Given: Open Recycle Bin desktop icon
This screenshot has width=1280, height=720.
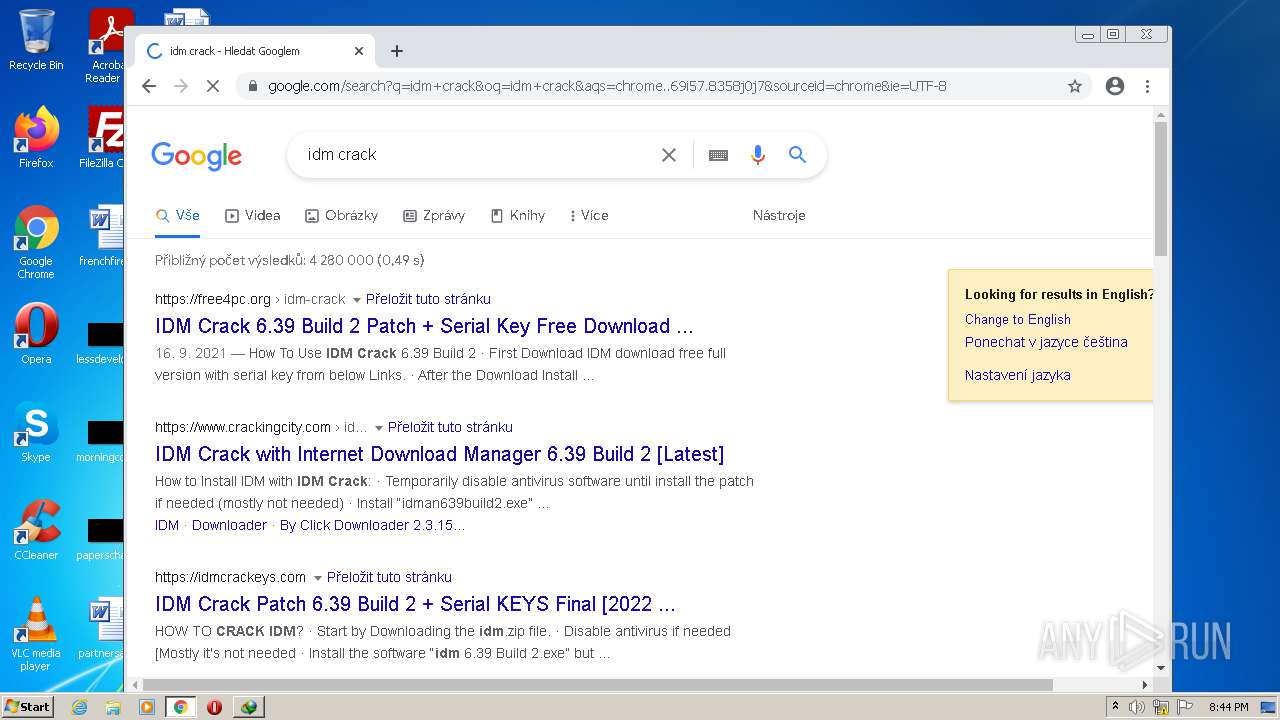Looking at the screenshot, I should coord(36,40).
